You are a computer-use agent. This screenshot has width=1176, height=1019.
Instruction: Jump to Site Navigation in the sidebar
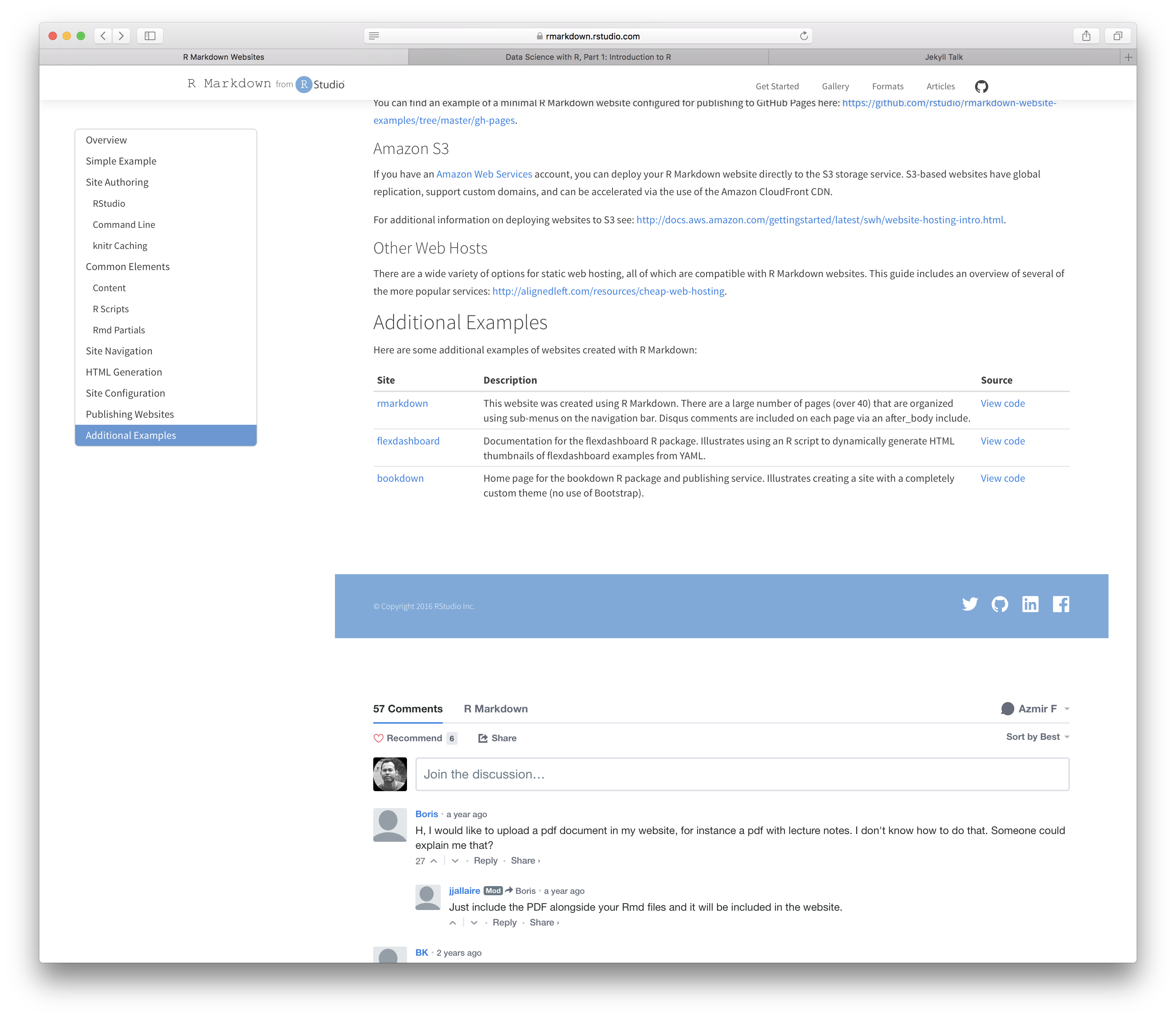[166, 351]
